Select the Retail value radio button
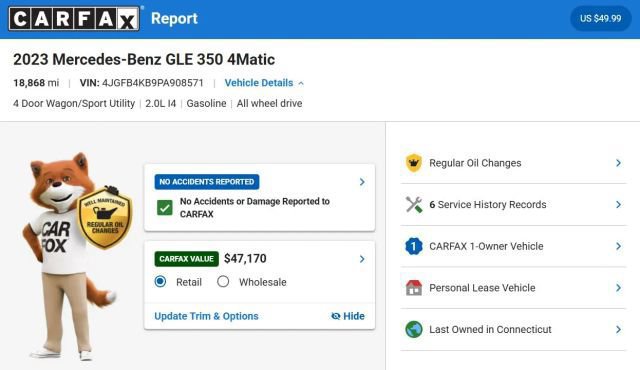640x370 pixels. click(160, 281)
